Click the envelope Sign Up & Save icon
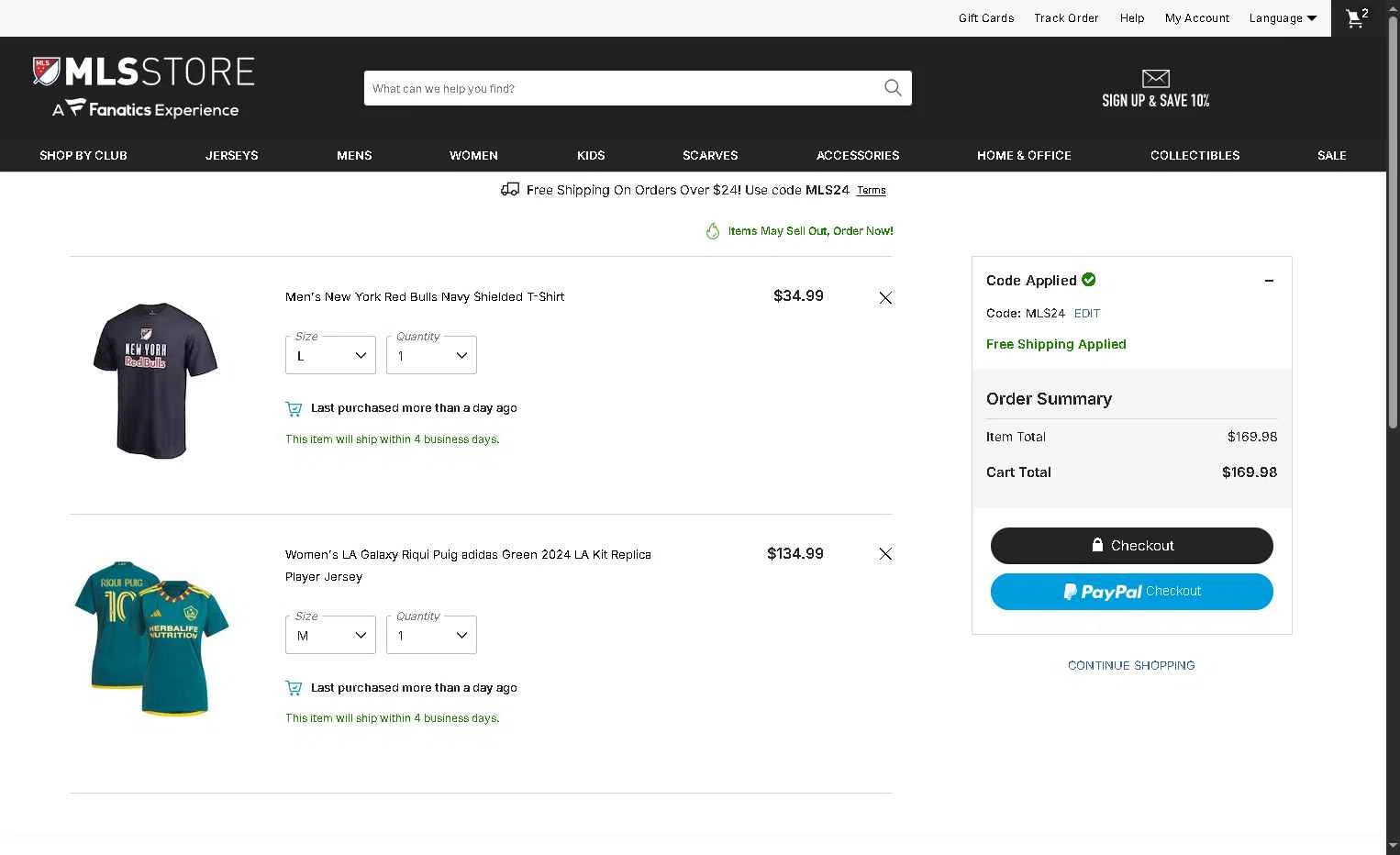 click(x=1155, y=79)
